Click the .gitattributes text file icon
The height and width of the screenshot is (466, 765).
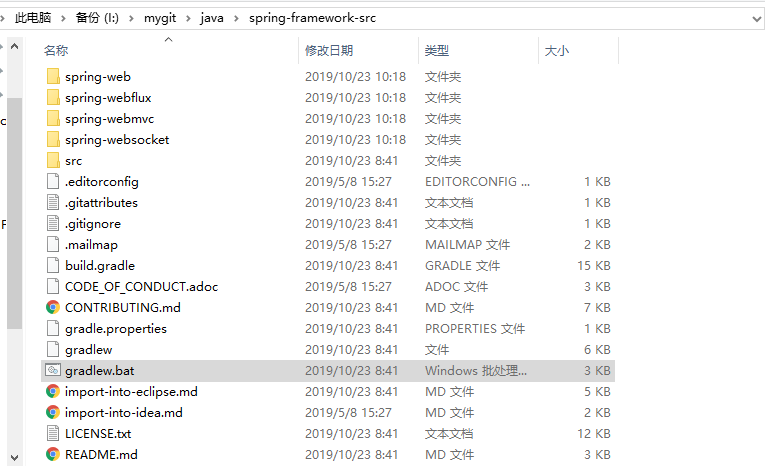(53, 203)
